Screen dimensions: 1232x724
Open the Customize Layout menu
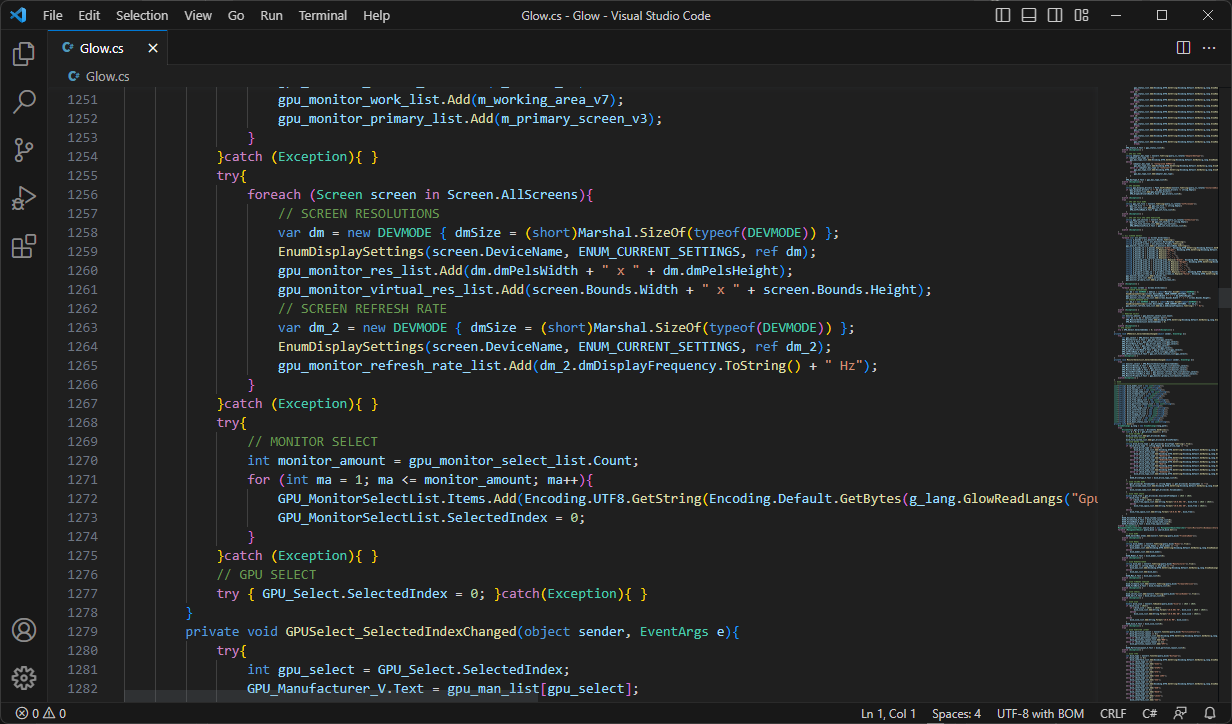(x=1080, y=16)
